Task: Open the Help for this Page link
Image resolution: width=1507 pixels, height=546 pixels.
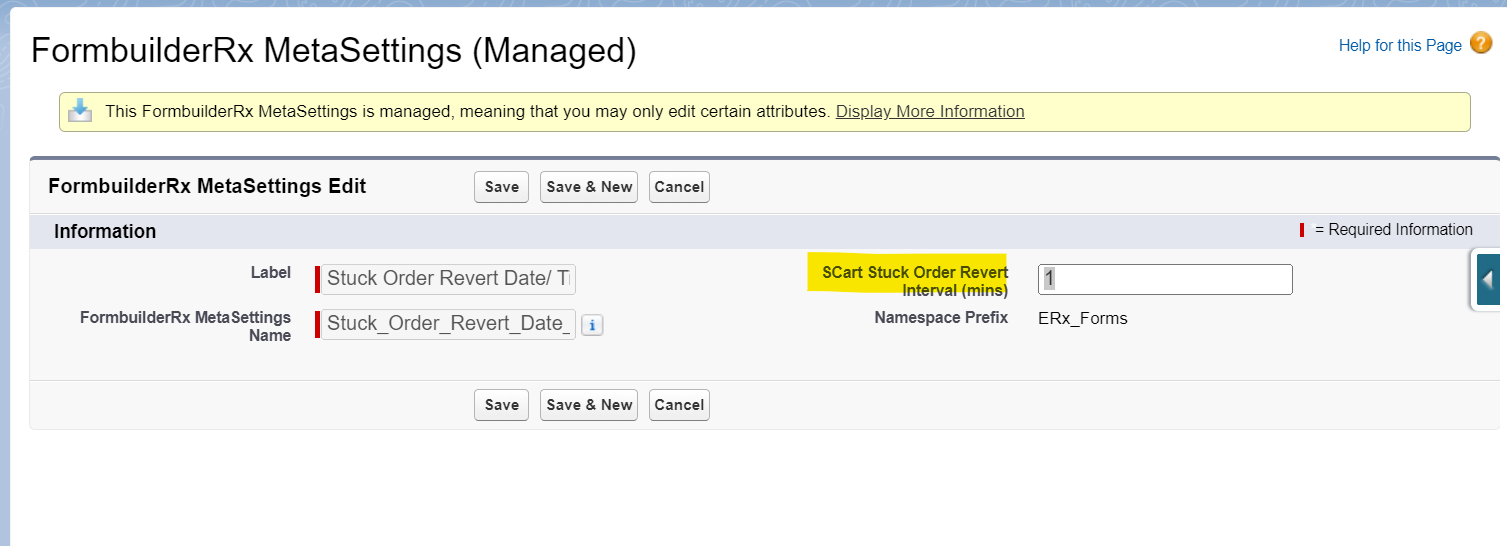Action: click(x=1399, y=46)
